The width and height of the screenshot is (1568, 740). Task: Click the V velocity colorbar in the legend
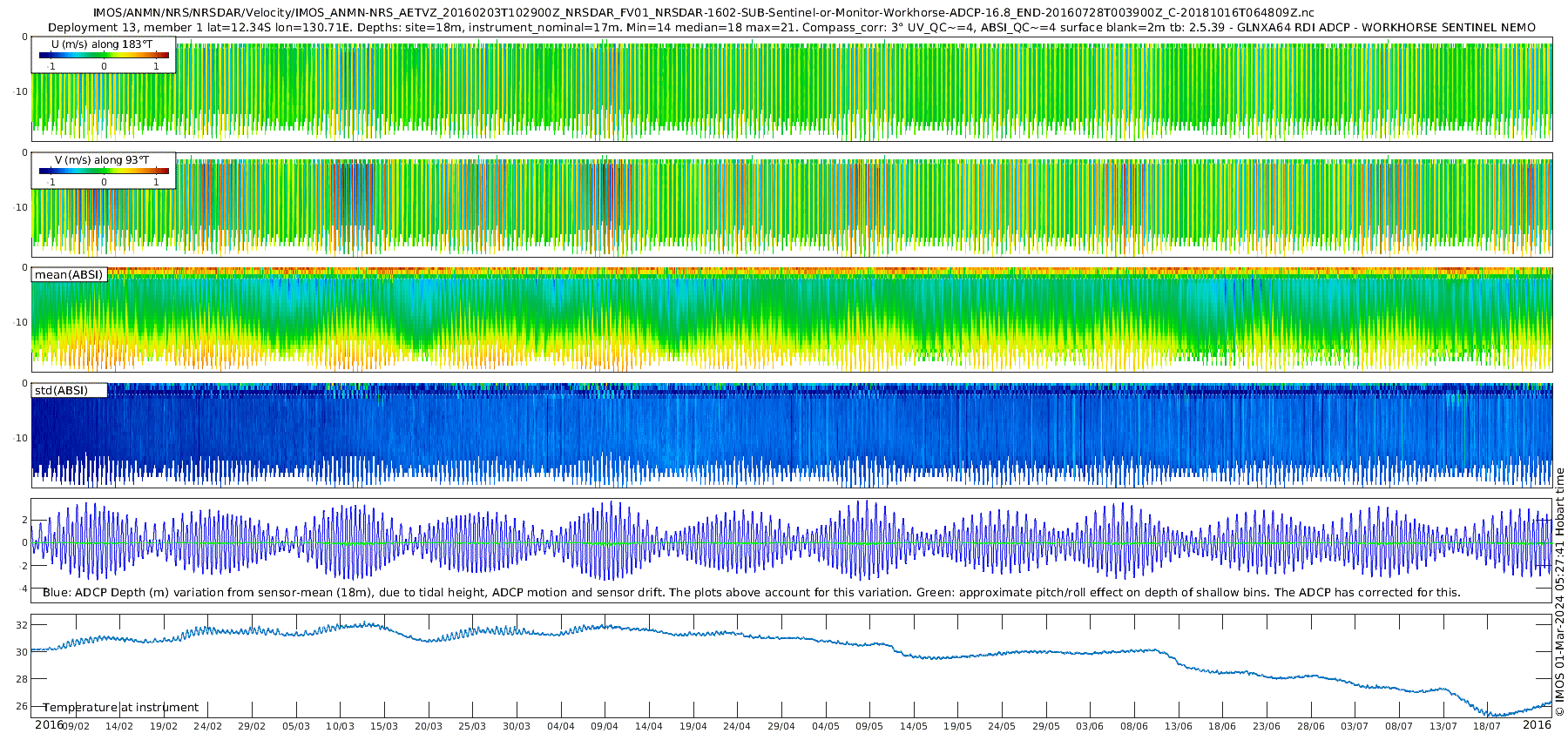[104, 171]
